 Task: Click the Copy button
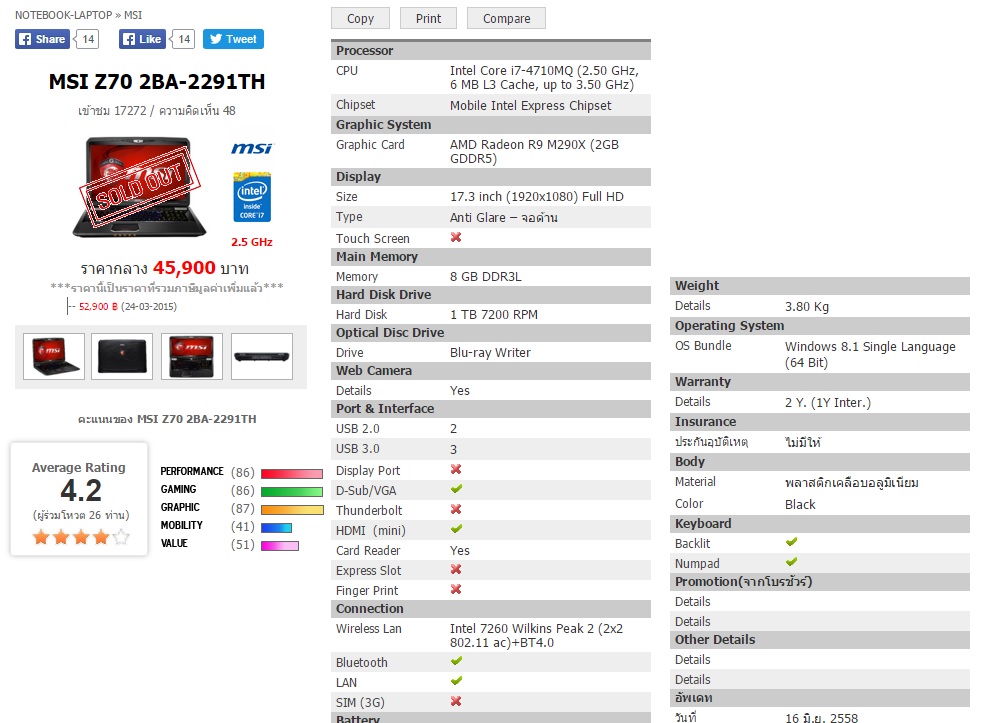click(361, 18)
